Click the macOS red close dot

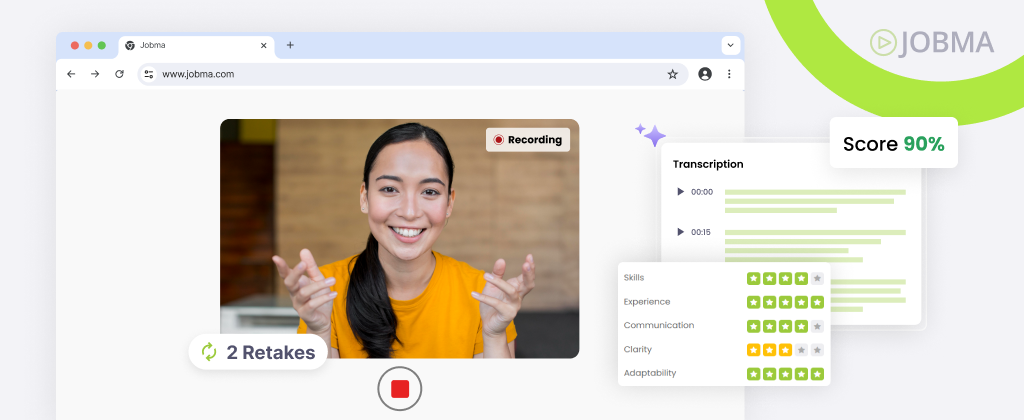click(74, 46)
